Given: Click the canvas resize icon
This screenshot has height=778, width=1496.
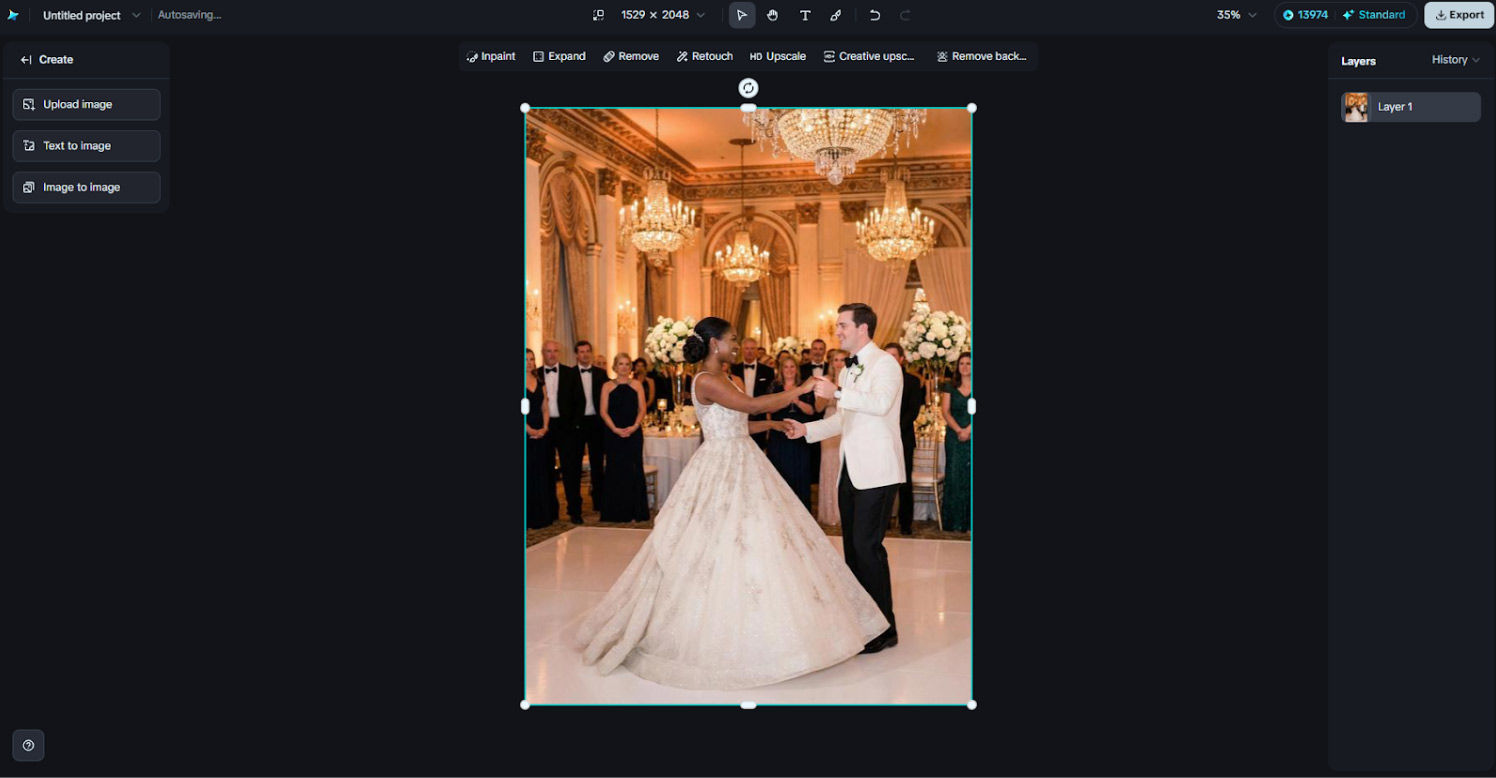Looking at the screenshot, I should tap(598, 15).
